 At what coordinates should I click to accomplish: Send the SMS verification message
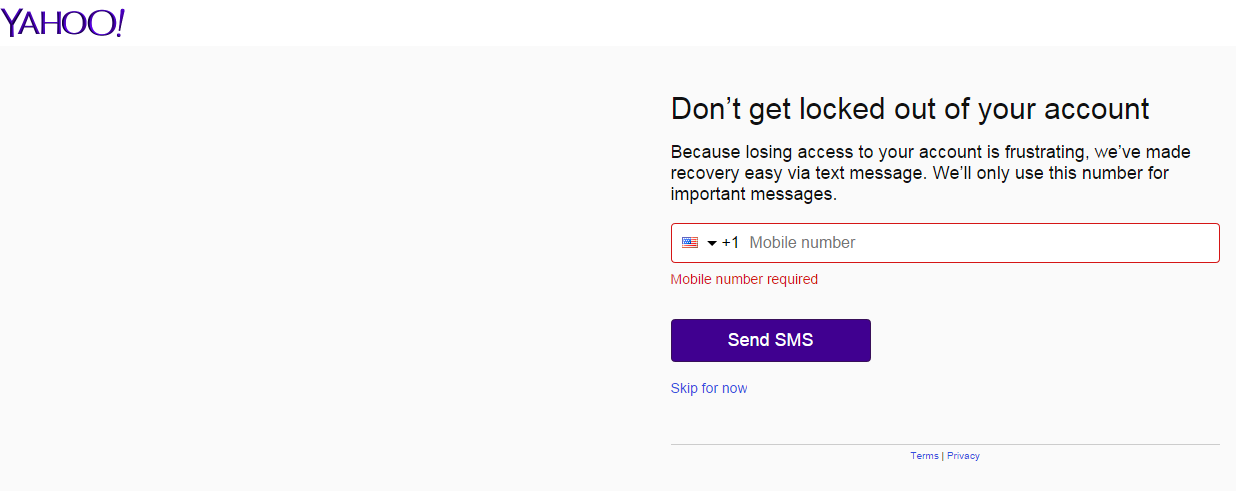coord(771,340)
